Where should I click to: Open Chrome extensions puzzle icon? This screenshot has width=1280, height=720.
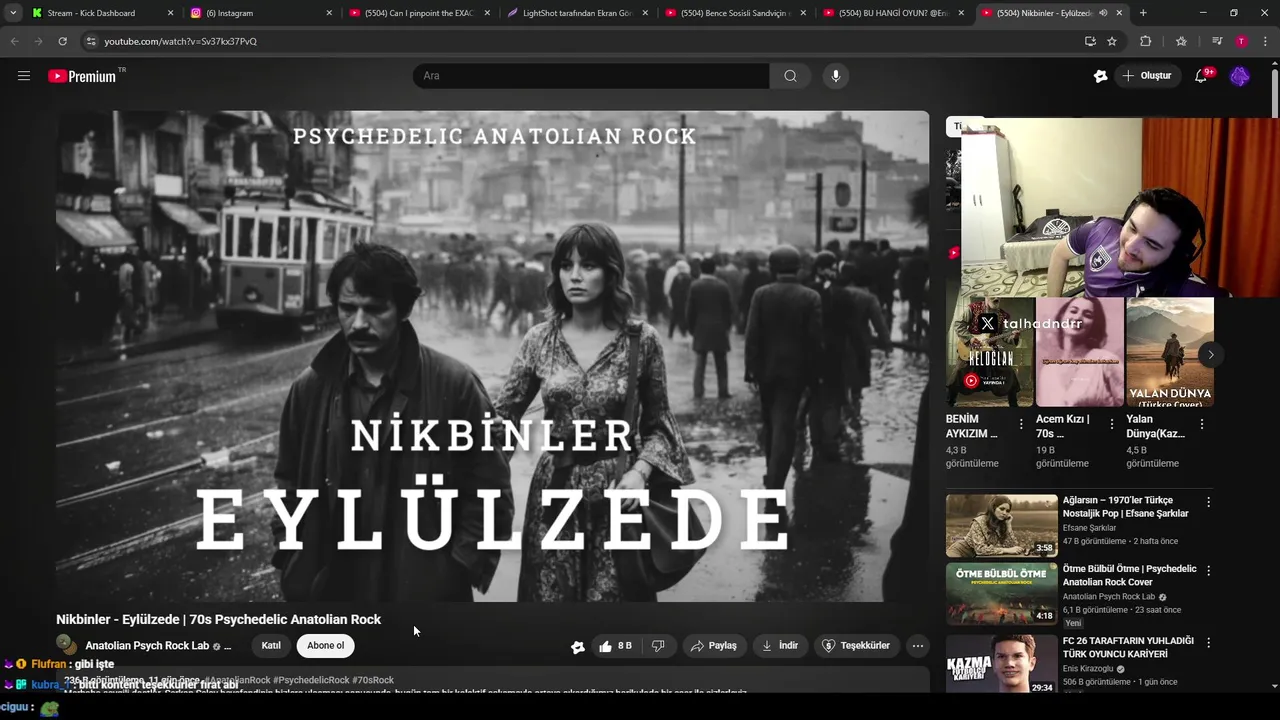click(x=1146, y=41)
